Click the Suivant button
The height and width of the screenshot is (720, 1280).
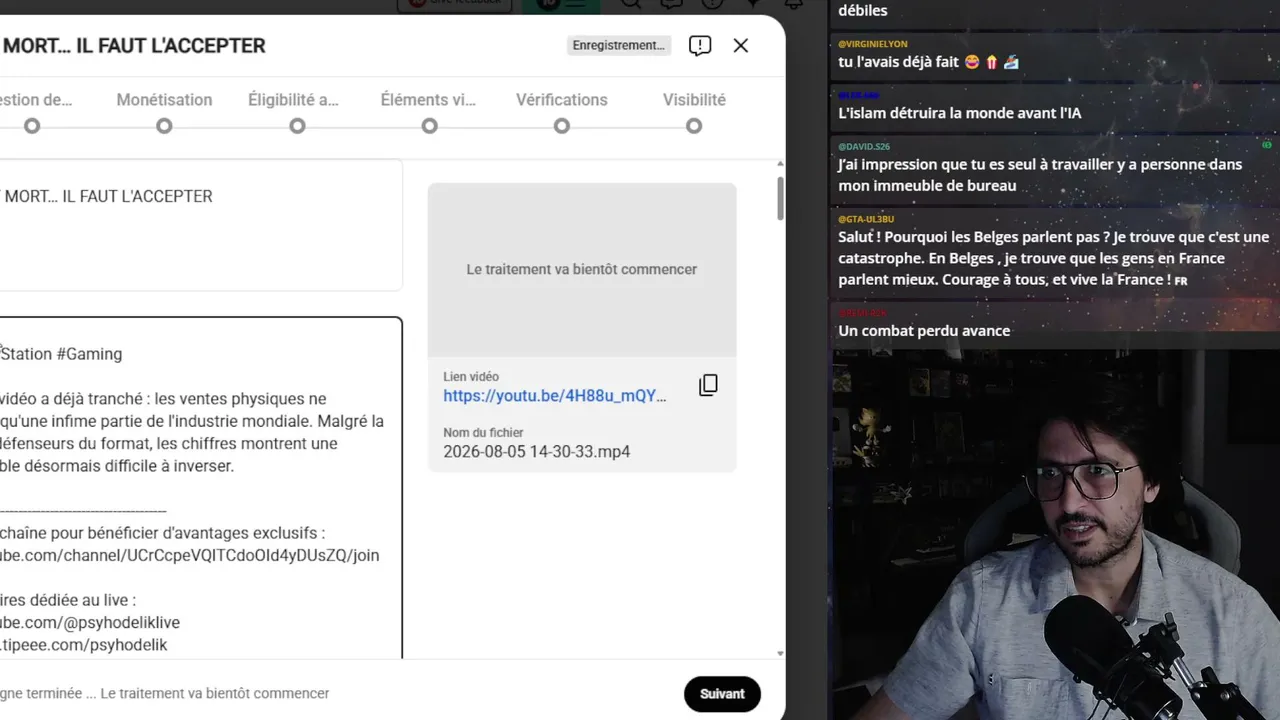pos(722,694)
